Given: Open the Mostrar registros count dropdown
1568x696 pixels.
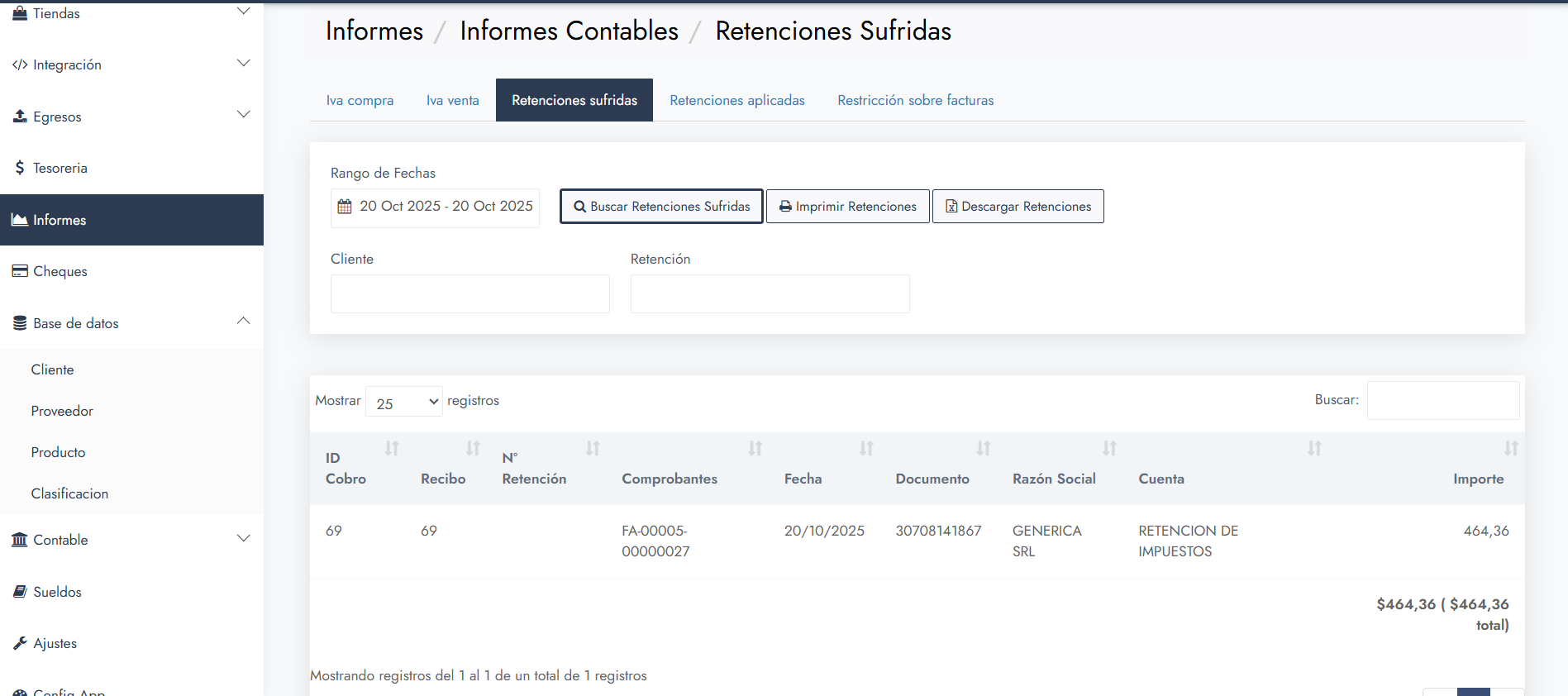Looking at the screenshot, I should point(404,402).
